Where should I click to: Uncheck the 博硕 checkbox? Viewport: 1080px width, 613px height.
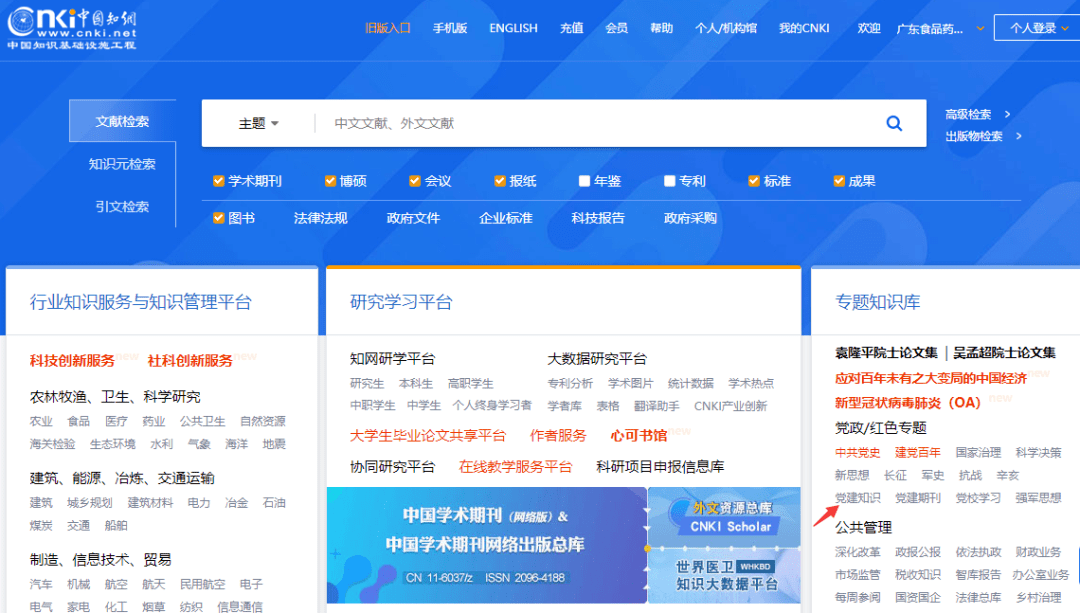[331, 181]
